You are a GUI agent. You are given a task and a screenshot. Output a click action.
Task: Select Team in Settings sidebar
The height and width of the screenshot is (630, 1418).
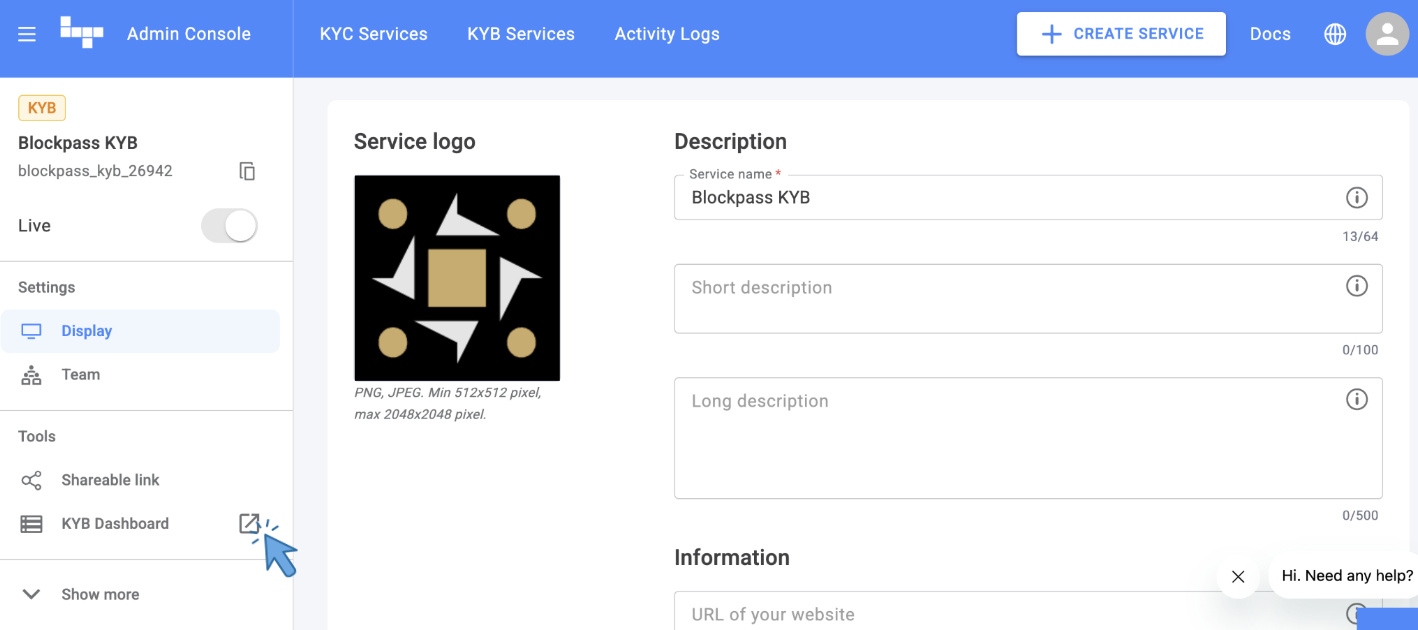(80, 375)
